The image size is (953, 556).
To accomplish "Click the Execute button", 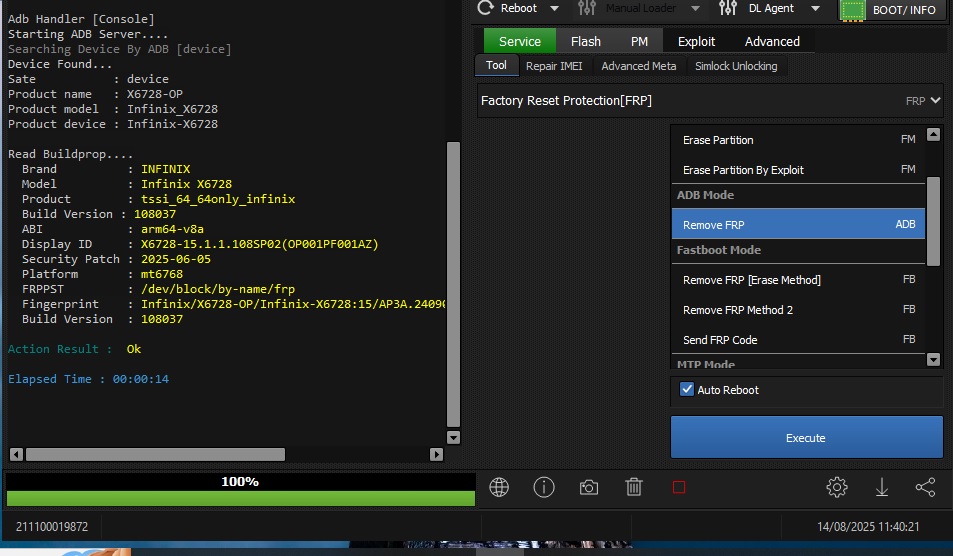I will coord(807,438).
